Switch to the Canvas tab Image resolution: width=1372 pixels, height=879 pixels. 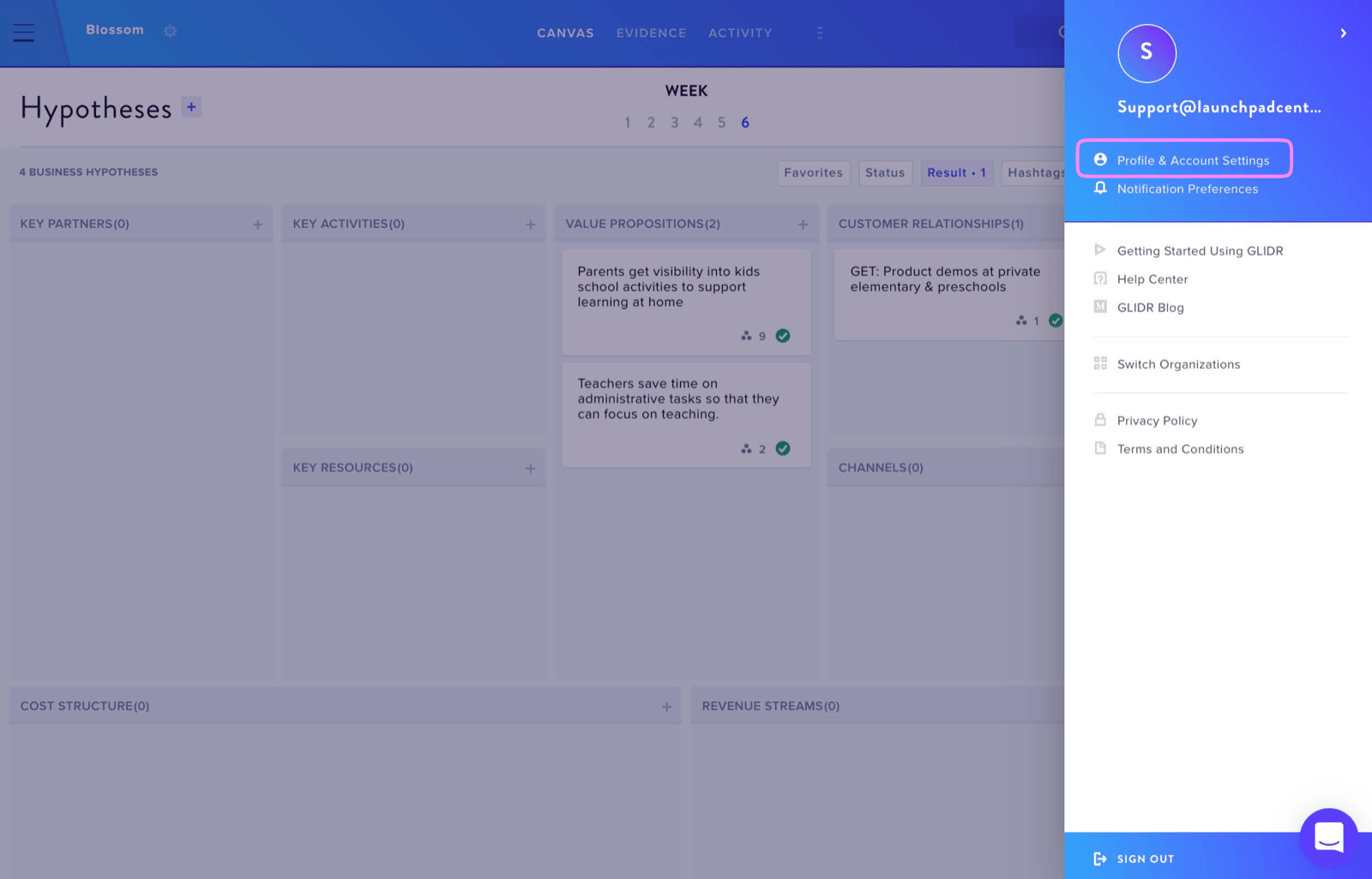click(x=565, y=33)
